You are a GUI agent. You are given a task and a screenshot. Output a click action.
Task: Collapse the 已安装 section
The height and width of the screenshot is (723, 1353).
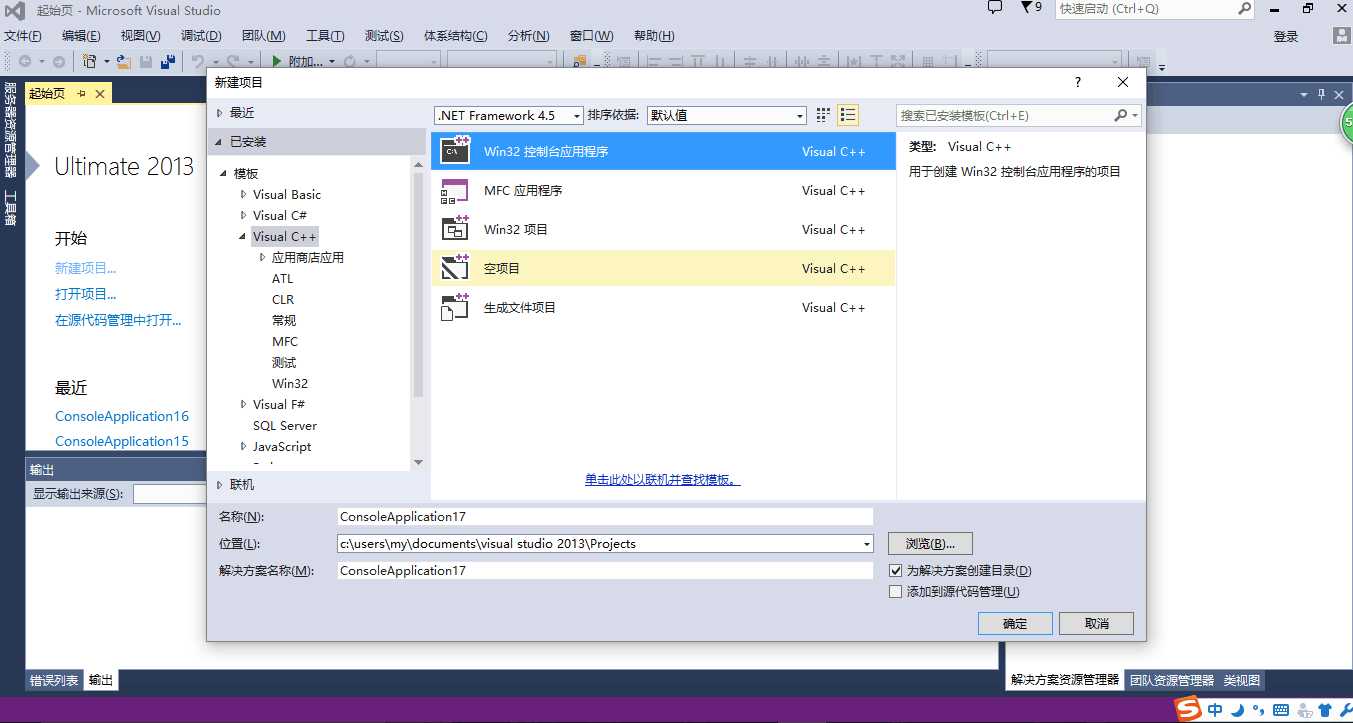point(219,142)
